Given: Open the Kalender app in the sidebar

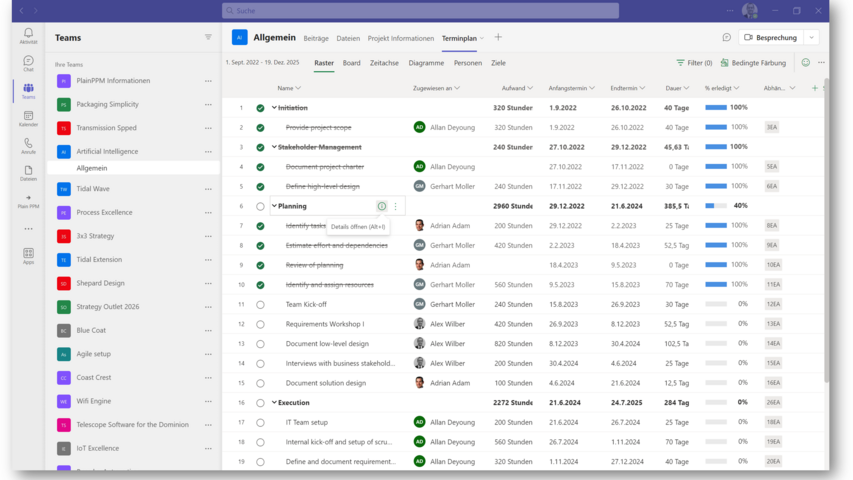Looking at the screenshot, I should click(28, 116).
